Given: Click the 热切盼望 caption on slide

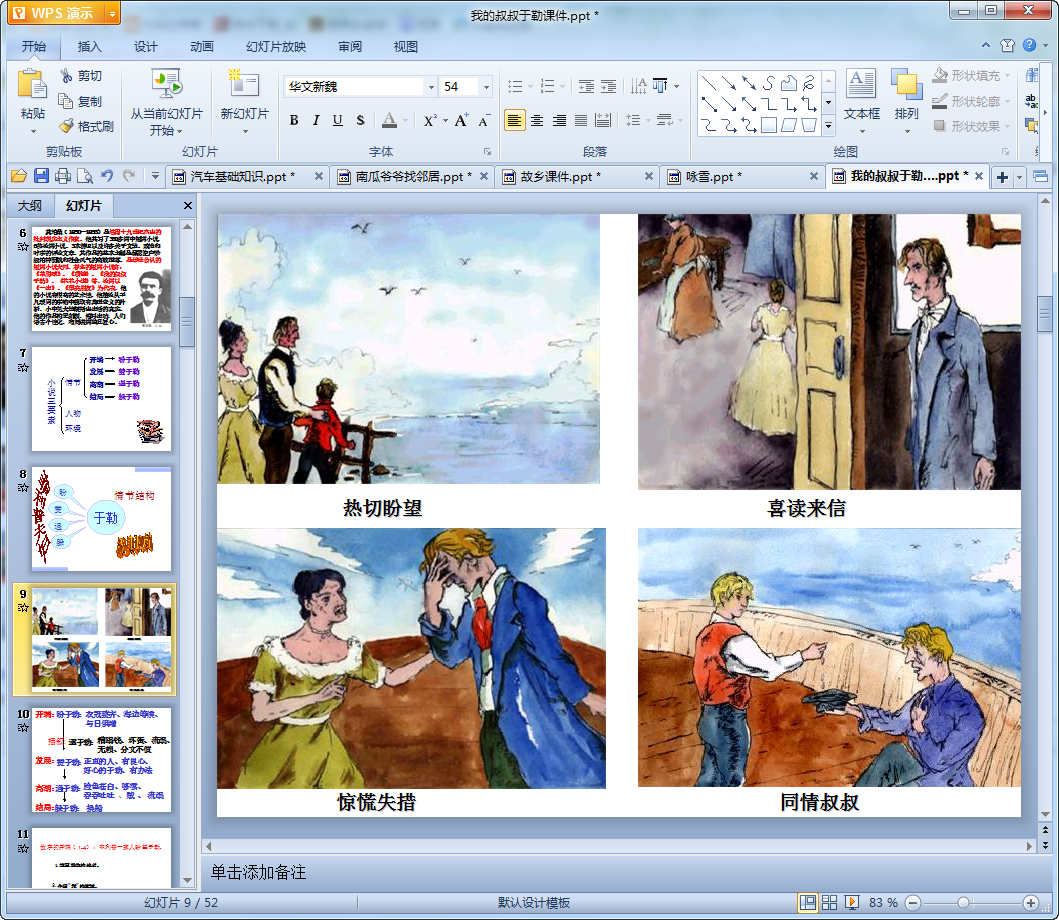Looking at the screenshot, I should click(x=382, y=507).
